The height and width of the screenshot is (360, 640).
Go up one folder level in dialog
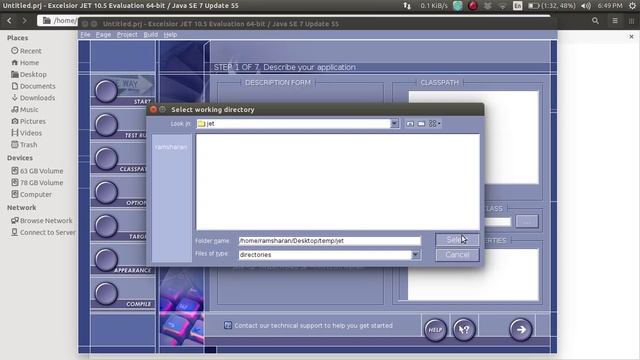point(410,124)
